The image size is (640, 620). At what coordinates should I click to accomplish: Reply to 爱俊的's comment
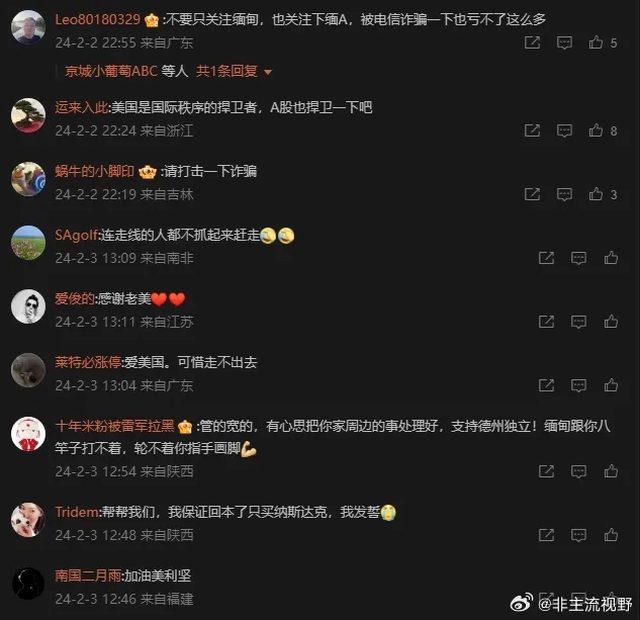pyautogui.click(x=579, y=322)
